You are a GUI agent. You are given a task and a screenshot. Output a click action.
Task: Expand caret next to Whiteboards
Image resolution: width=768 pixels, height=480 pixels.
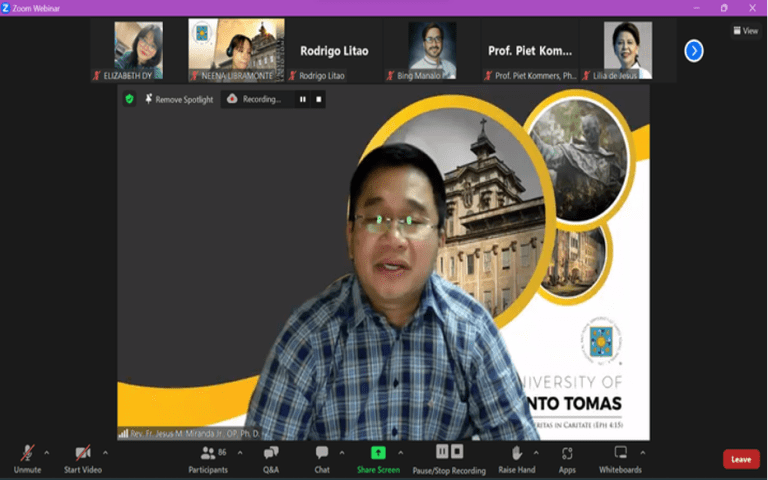pyautogui.click(x=643, y=453)
